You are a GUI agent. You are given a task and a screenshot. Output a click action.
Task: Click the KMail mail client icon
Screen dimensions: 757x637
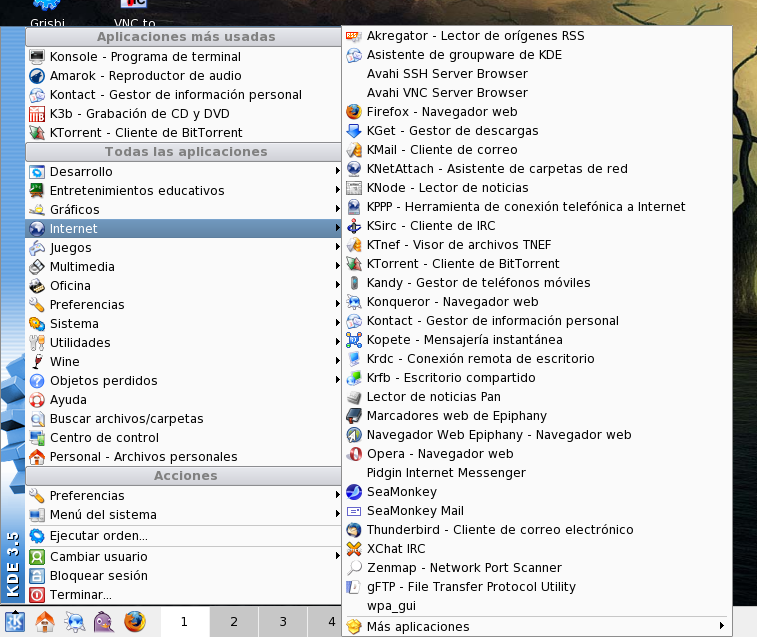(354, 150)
